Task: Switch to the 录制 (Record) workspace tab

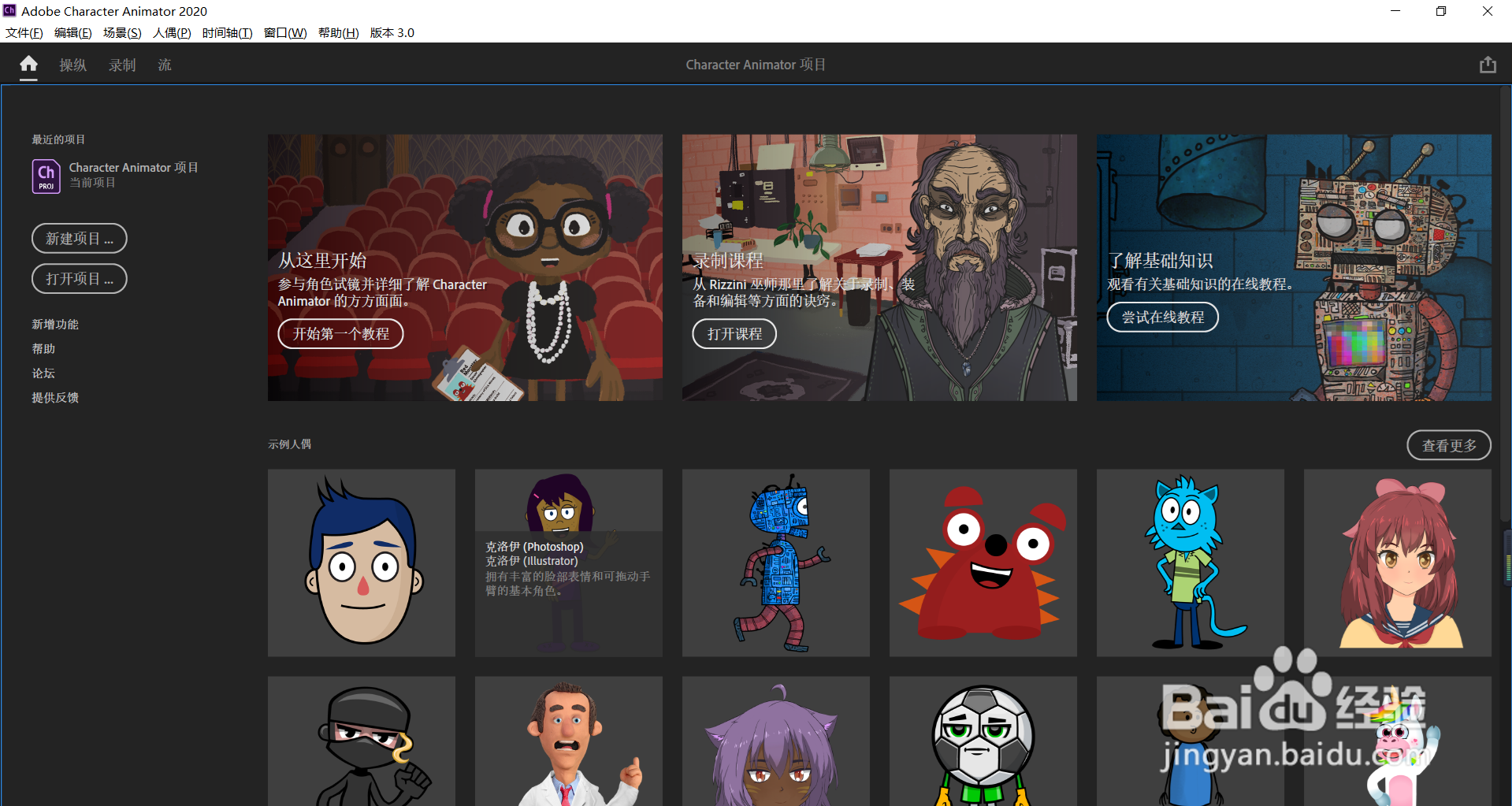Action: (x=122, y=65)
